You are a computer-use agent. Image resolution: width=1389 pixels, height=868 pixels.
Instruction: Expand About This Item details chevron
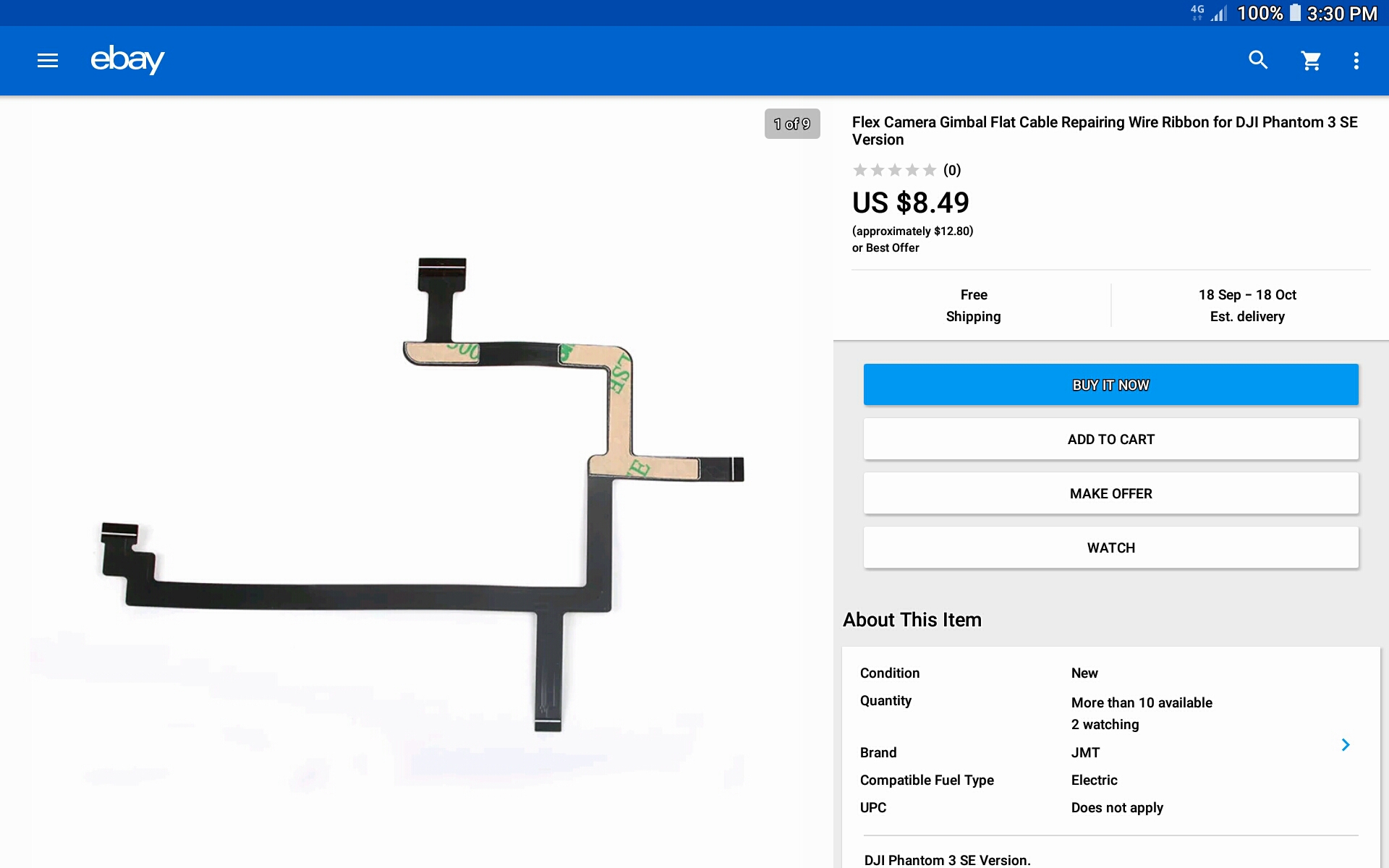[x=1346, y=744]
